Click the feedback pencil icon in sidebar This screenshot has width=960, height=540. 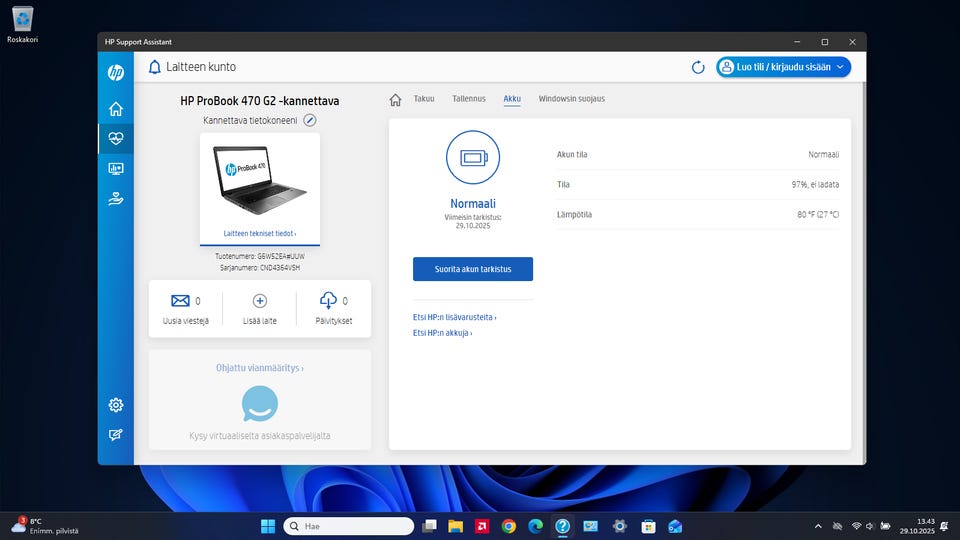116,435
